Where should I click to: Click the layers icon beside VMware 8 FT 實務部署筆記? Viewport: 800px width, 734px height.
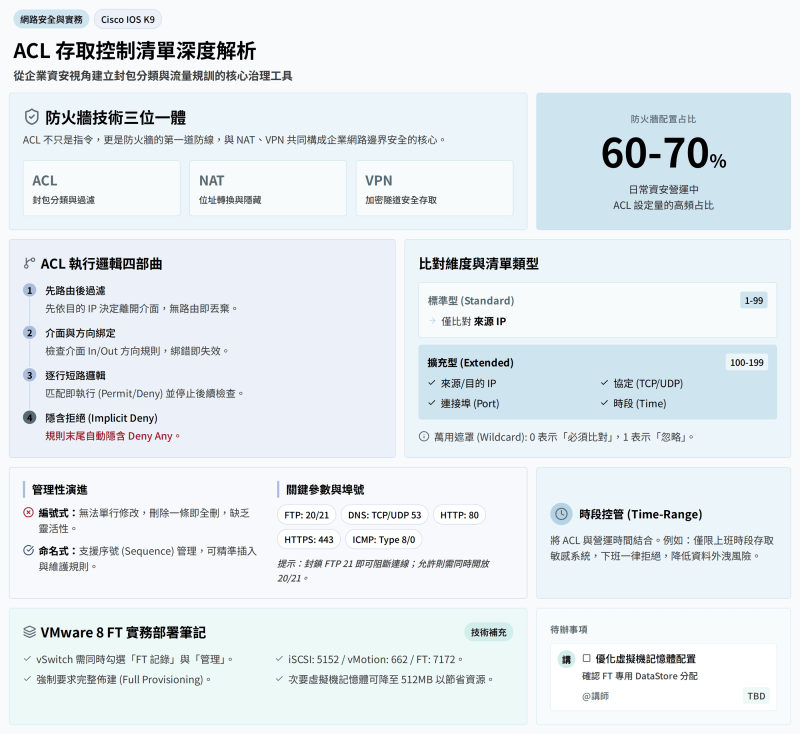point(30,632)
